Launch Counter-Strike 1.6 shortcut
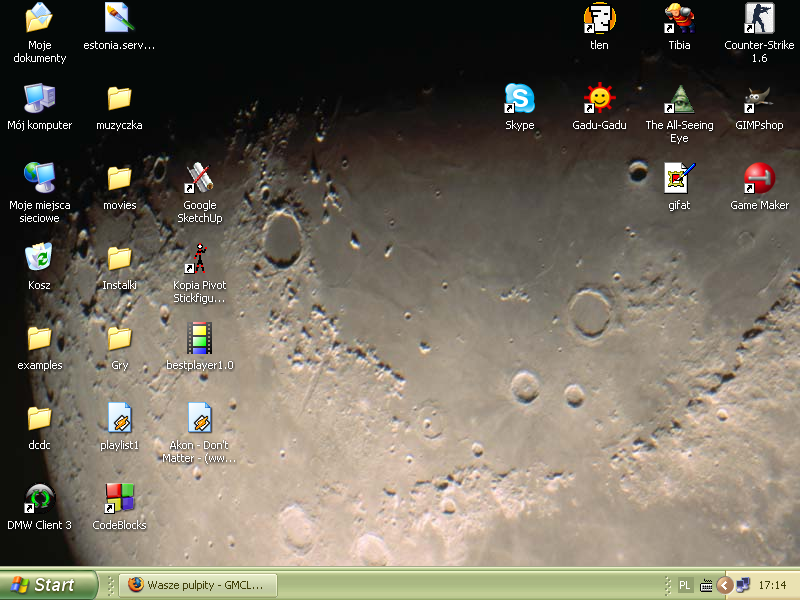The width and height of the screenshot is (800, 600). 759,19
